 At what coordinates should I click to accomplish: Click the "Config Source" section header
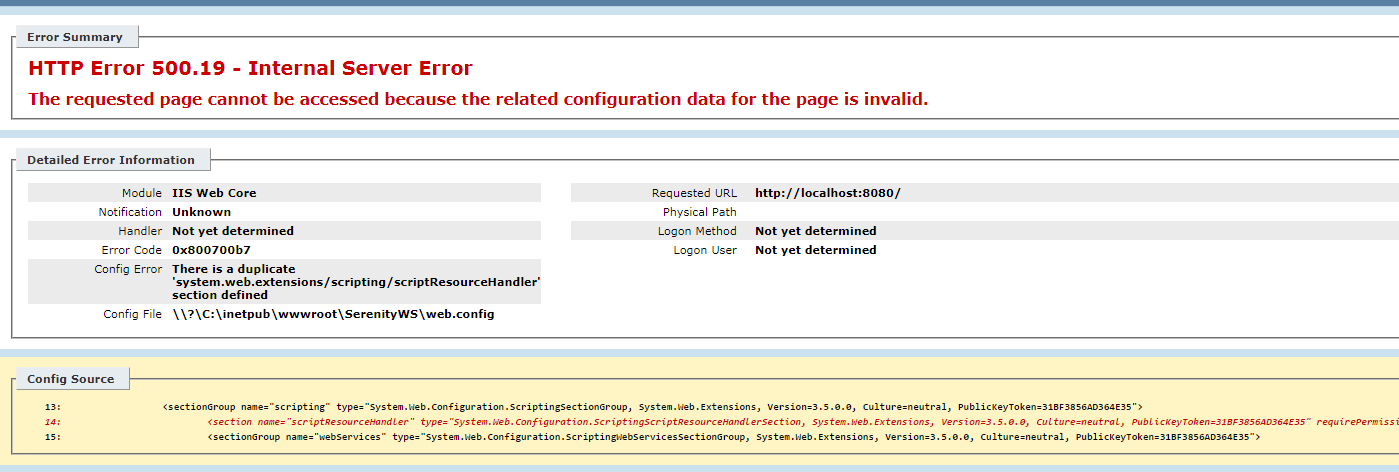tap(71, 379)
